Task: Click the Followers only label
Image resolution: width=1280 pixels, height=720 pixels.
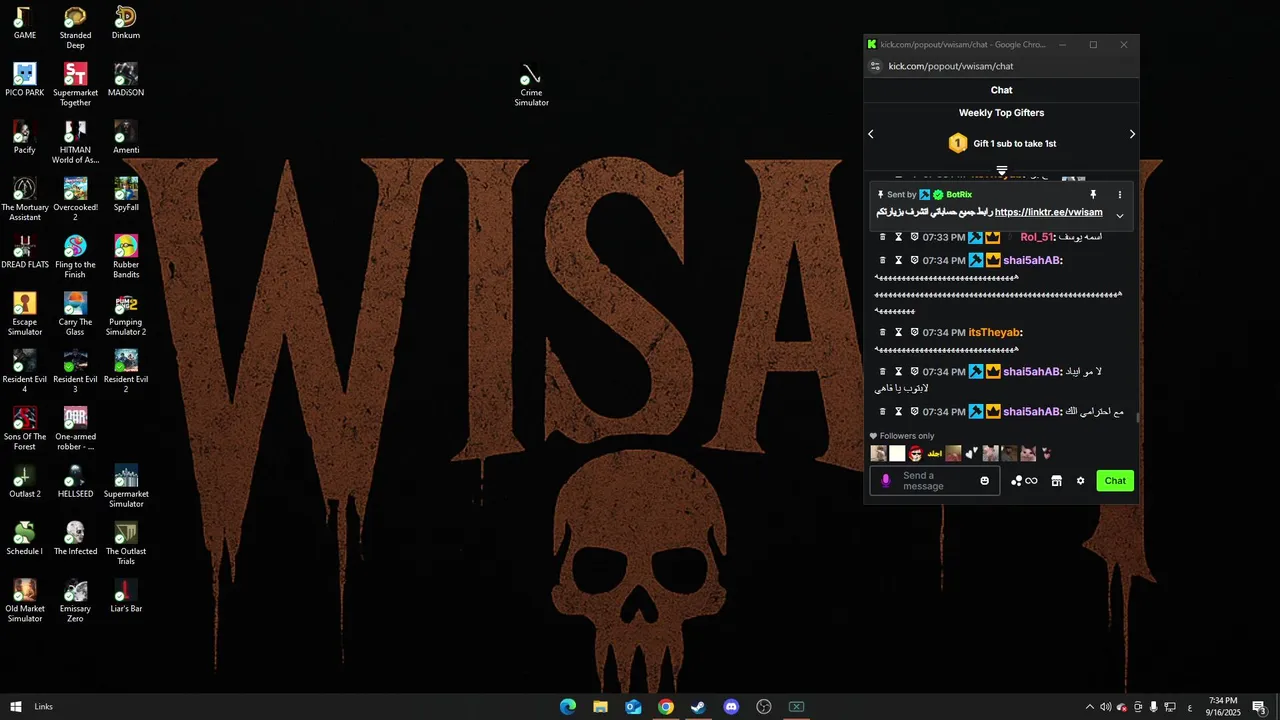Action: coord(907,436)
